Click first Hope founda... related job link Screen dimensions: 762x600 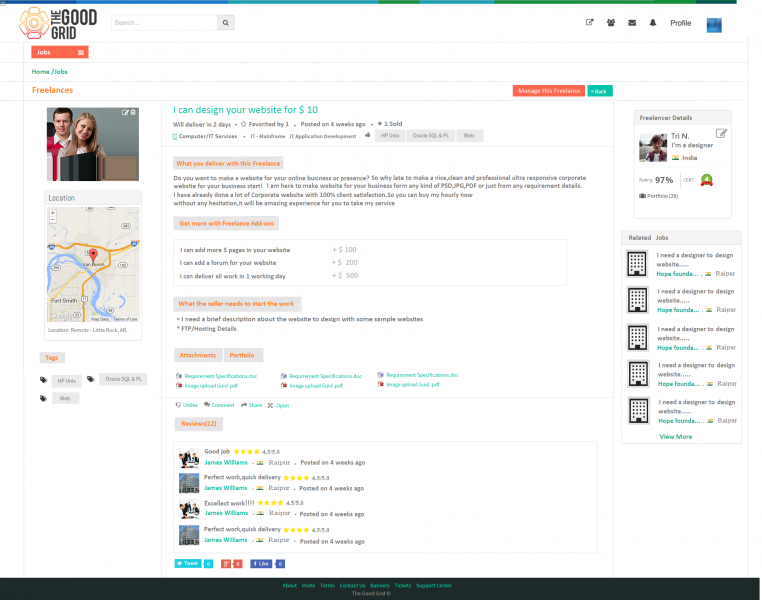677,274
